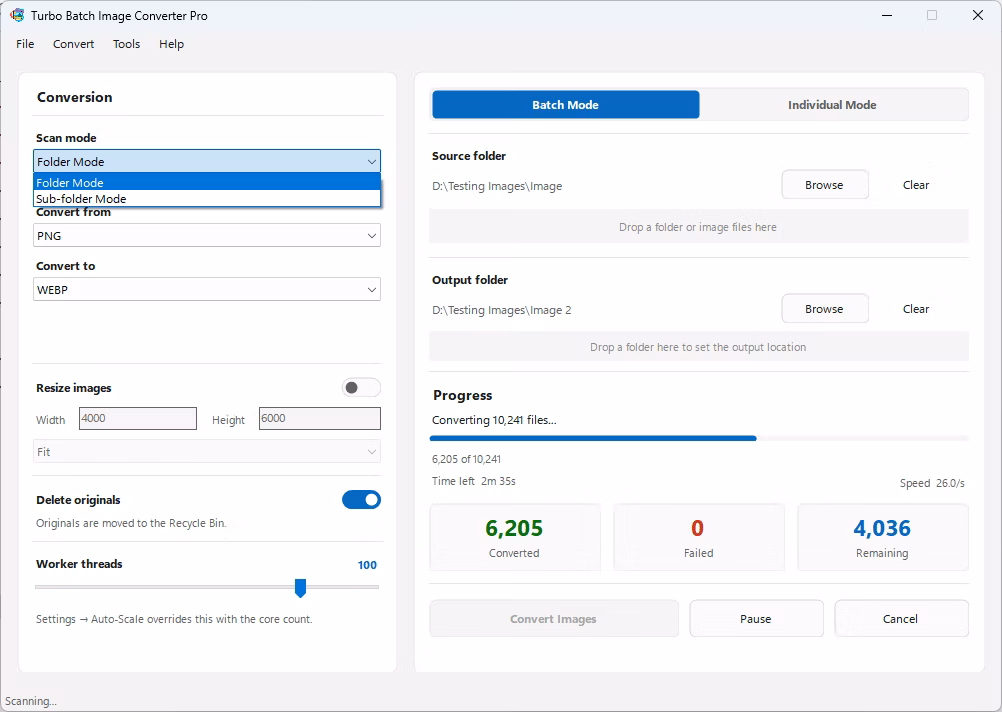Pause the conversion

756,619
